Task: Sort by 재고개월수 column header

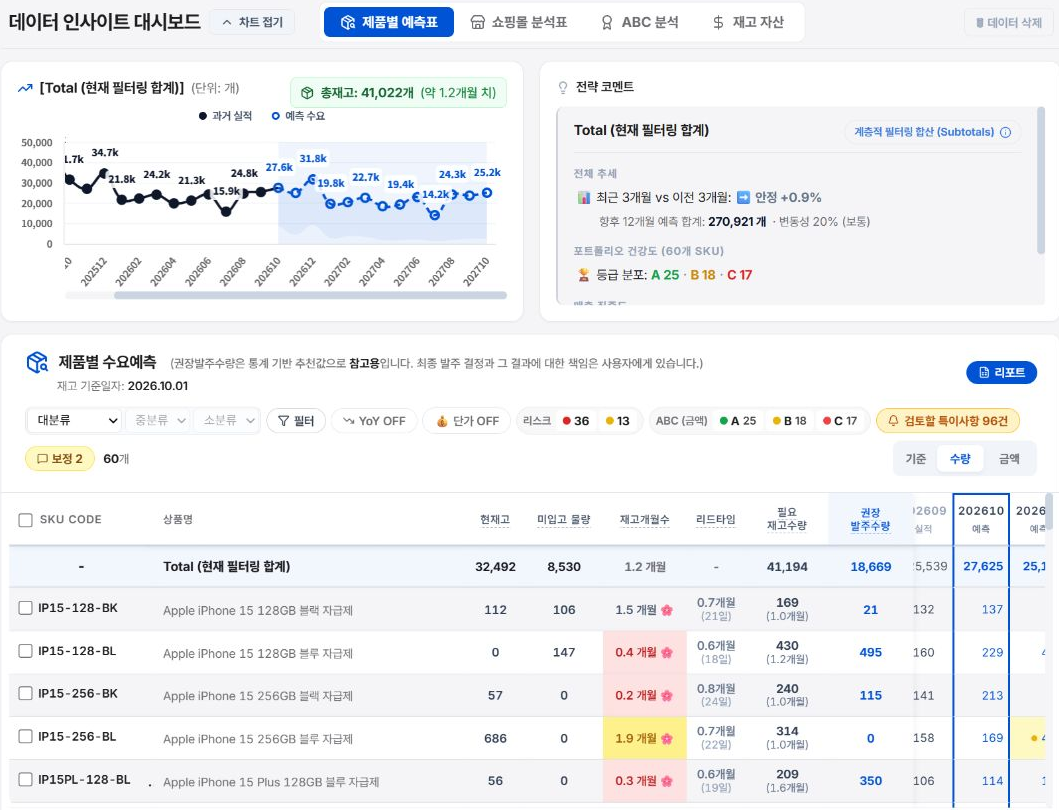Action: (644, 520)
